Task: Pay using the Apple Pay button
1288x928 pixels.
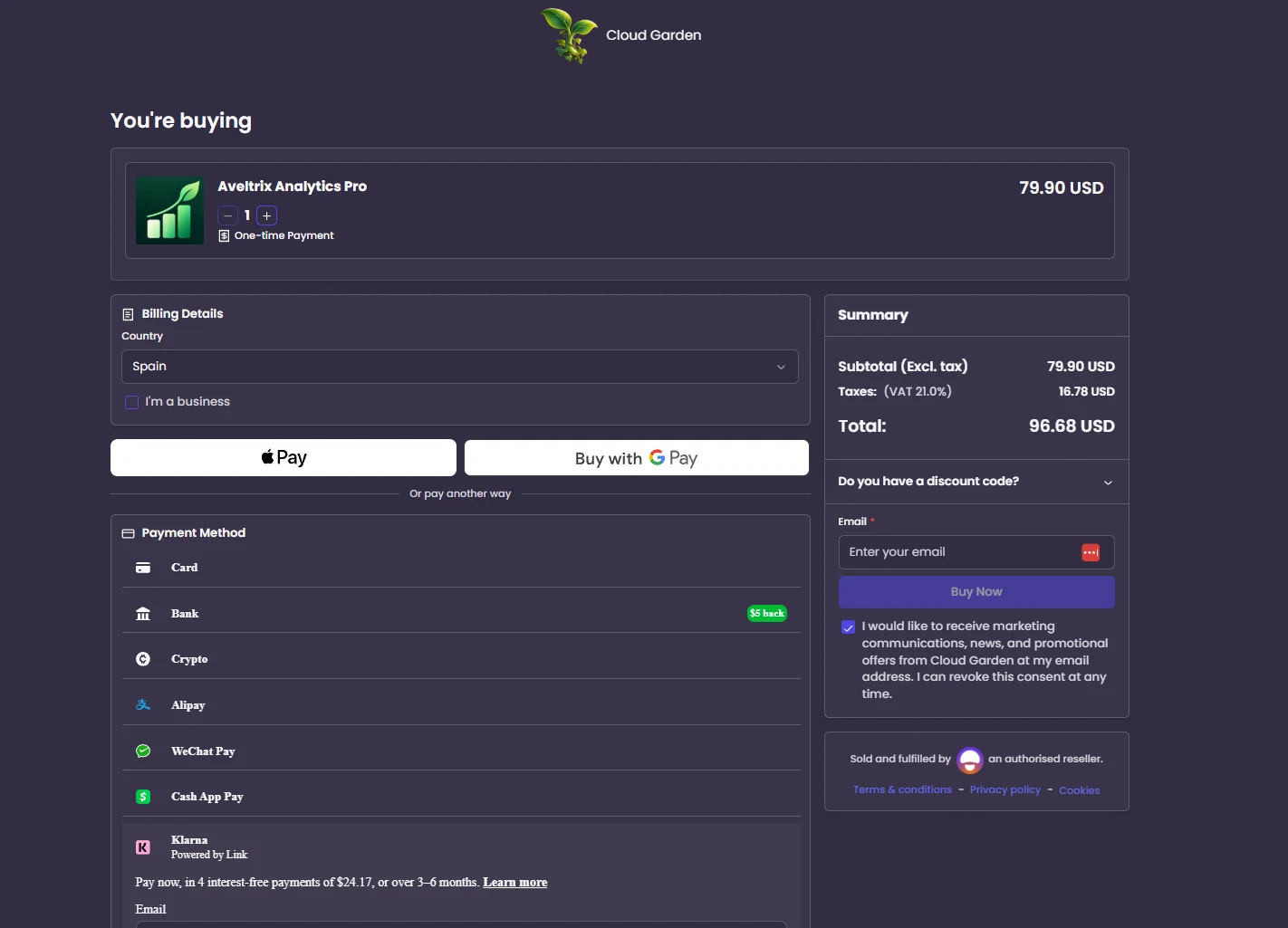Action: [x=284, y=457]
